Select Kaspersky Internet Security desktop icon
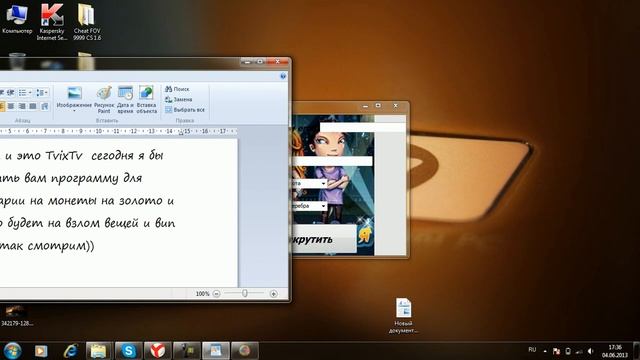This screenshot has width=640, height=360. coord(52,22)
